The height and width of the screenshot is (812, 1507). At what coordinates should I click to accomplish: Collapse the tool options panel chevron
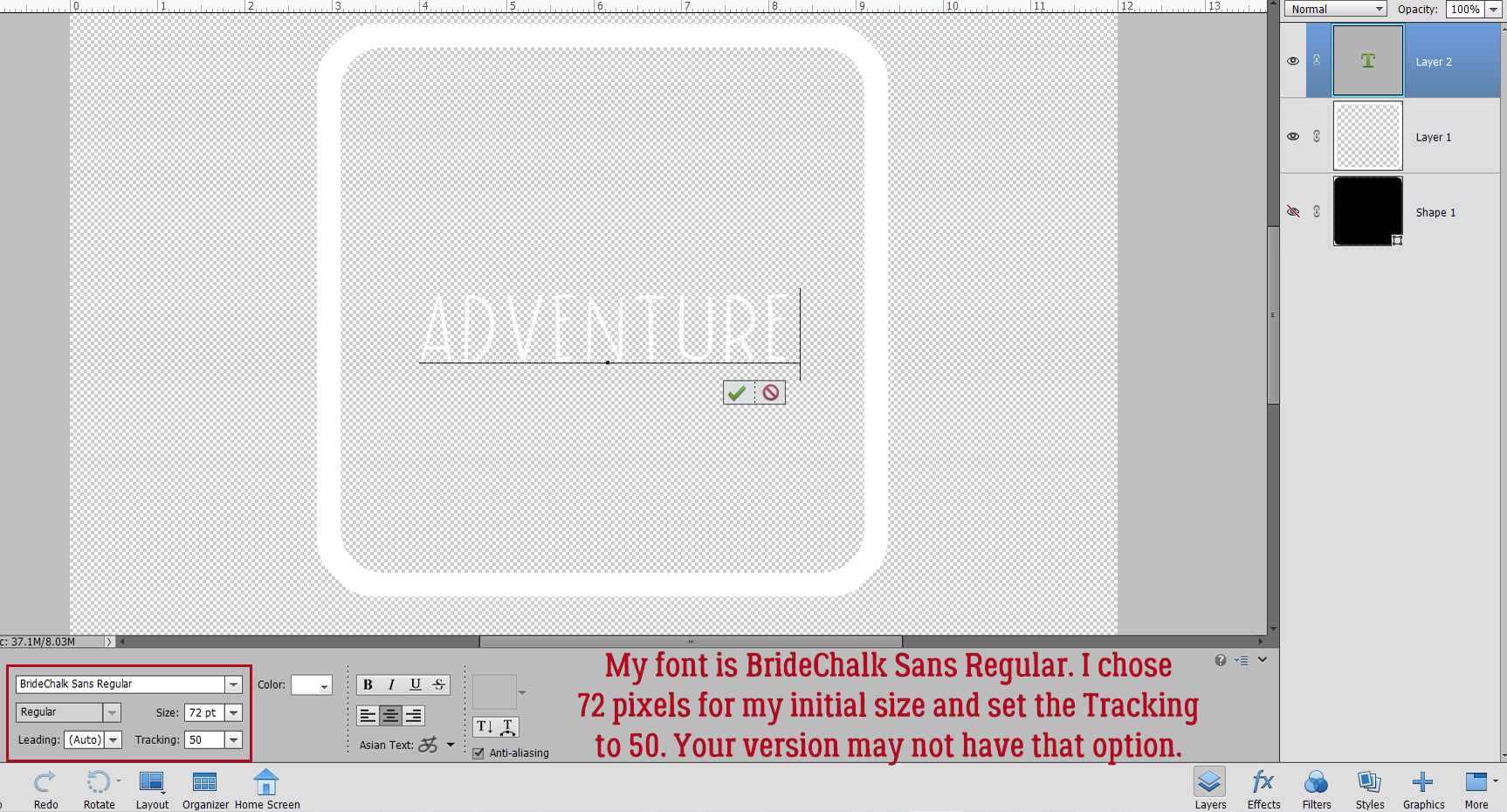coord(1263,660)
